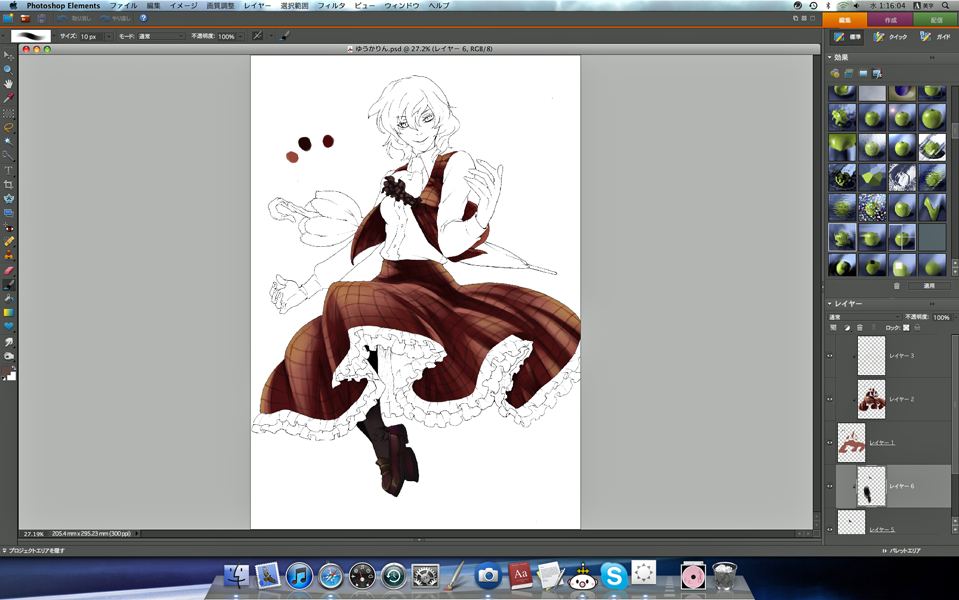
Task: Select the Eyedropper tool
Action: coord(9,98)
